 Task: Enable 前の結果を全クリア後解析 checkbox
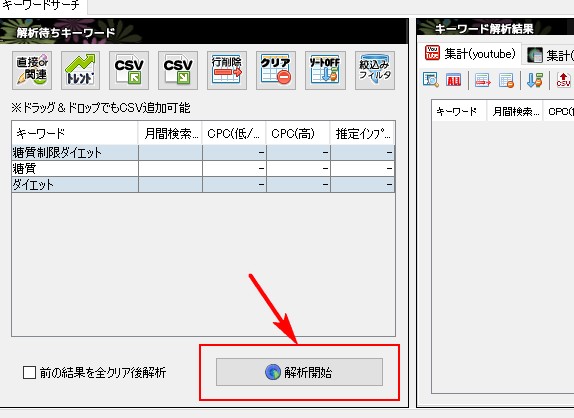click(x=29, y=373)
